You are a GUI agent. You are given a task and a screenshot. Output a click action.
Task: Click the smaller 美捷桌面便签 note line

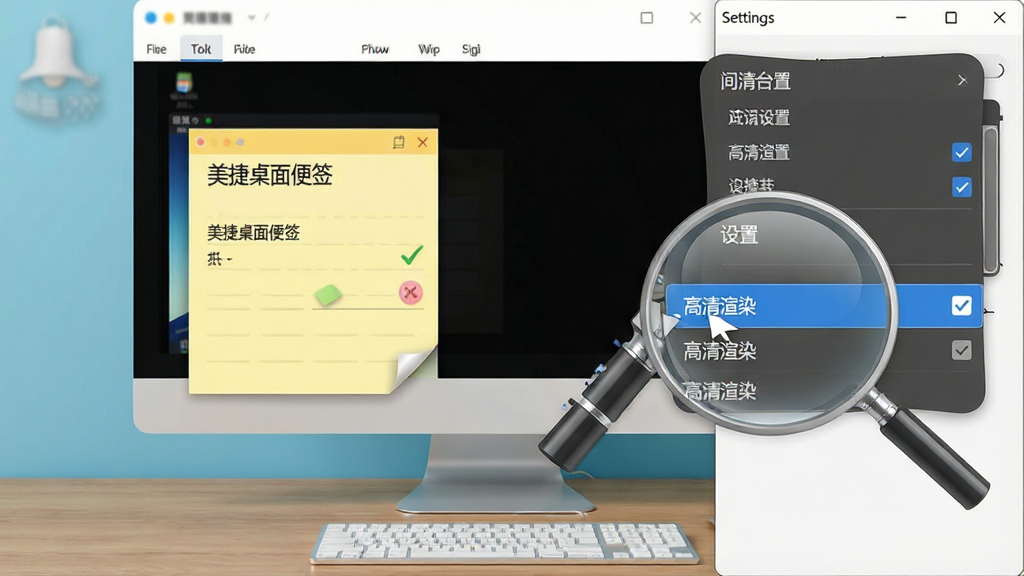coord(253,232)
